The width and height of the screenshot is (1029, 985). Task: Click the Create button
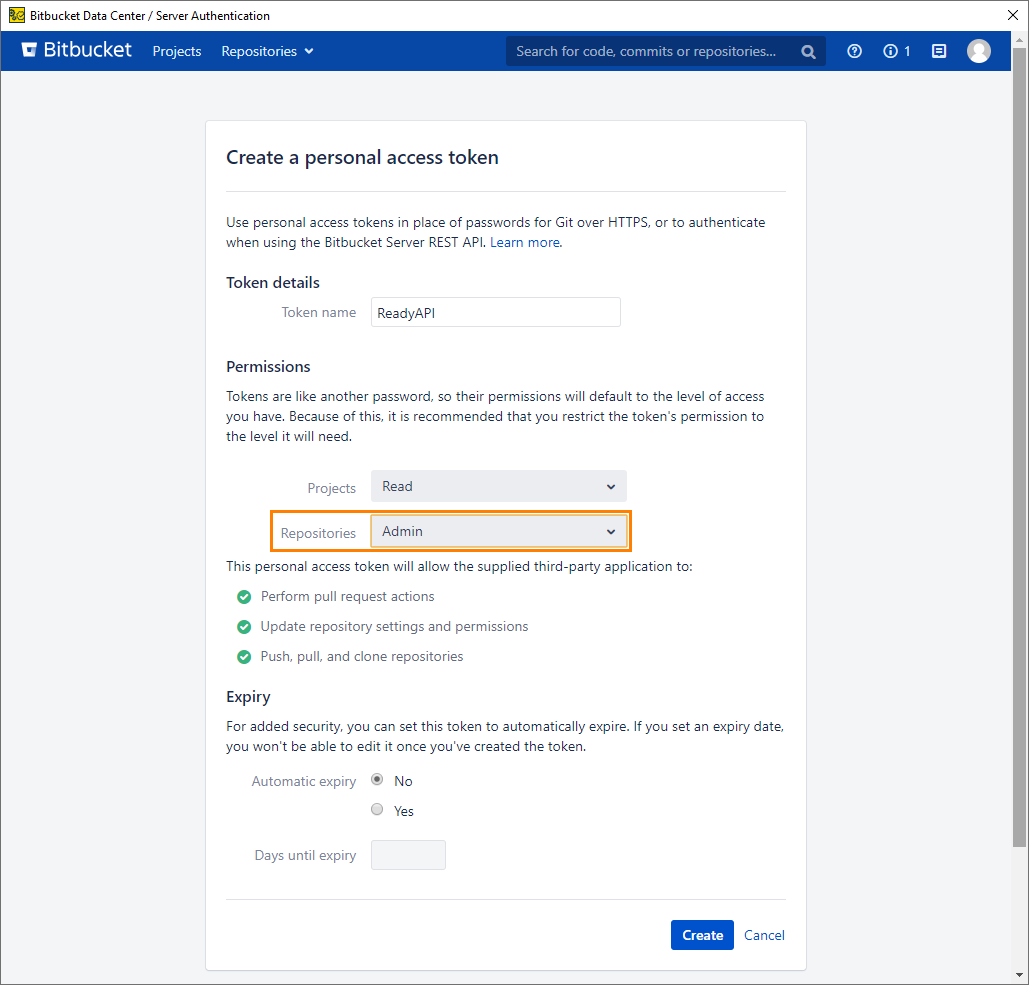coord(702,934)
